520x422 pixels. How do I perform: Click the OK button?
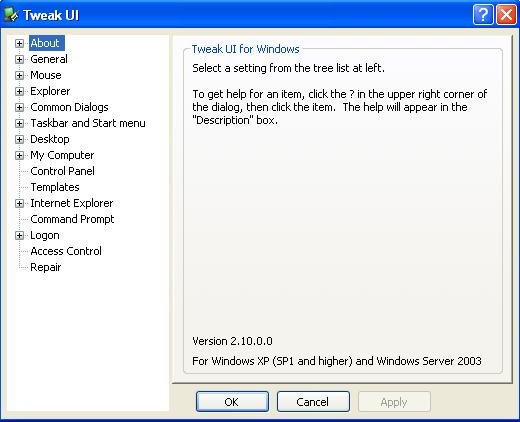point(232,402)
